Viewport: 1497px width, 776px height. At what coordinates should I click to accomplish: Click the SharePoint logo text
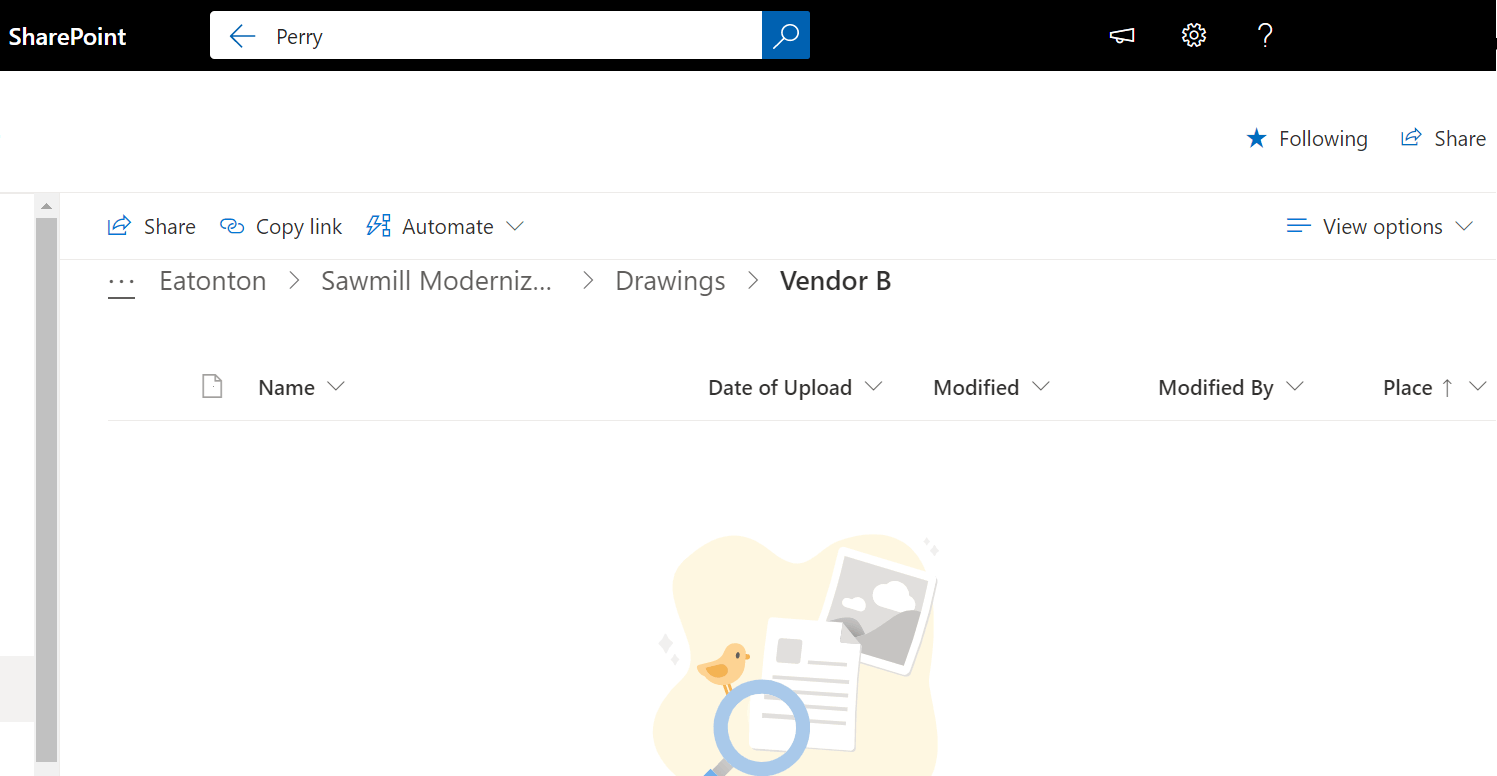67,36
